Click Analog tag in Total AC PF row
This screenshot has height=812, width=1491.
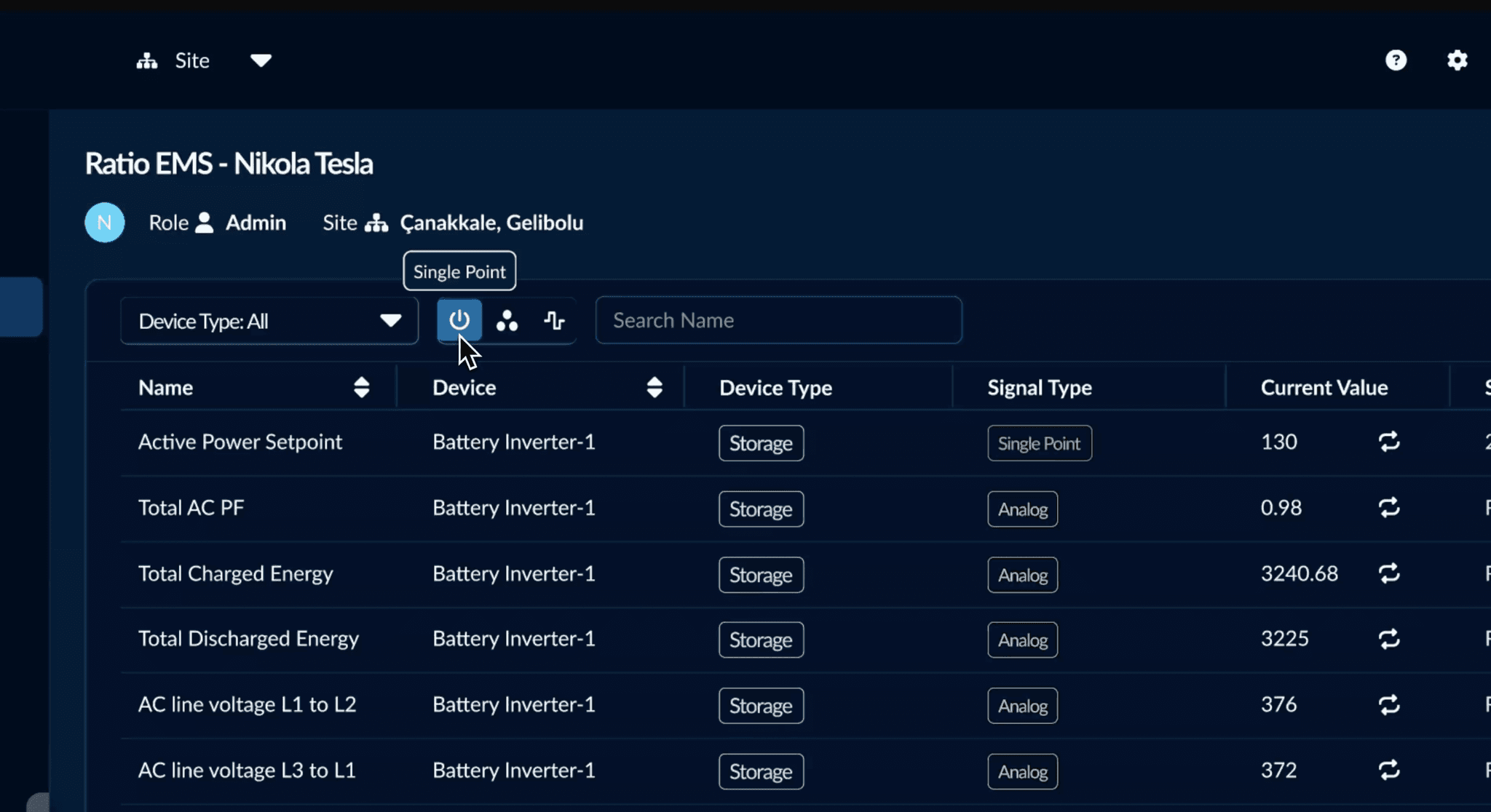click(1022, 509)
